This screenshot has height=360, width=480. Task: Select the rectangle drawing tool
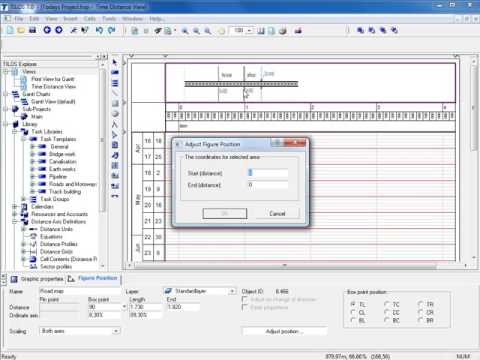115,104
